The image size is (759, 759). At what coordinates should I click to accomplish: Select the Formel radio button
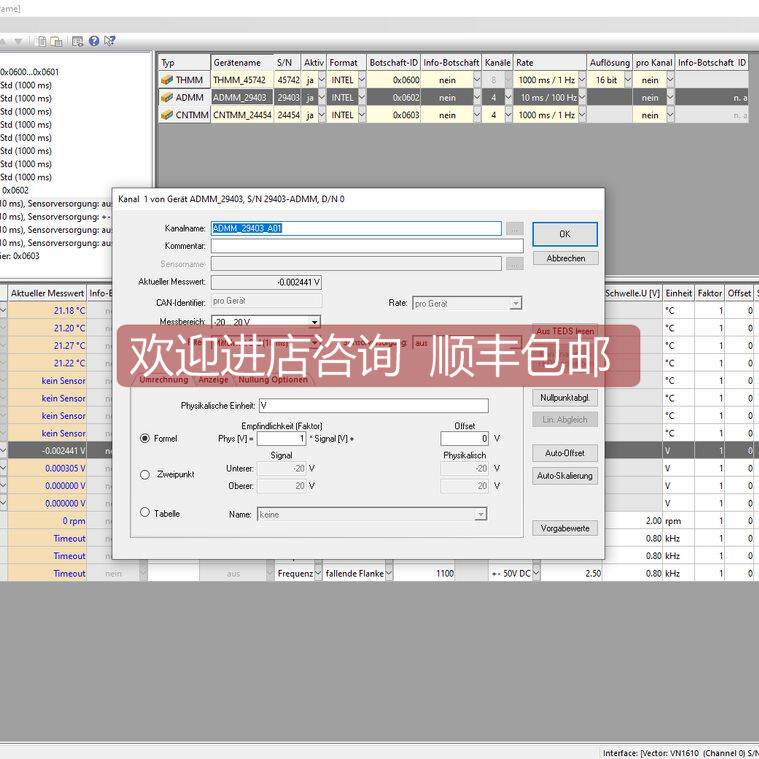145,439
